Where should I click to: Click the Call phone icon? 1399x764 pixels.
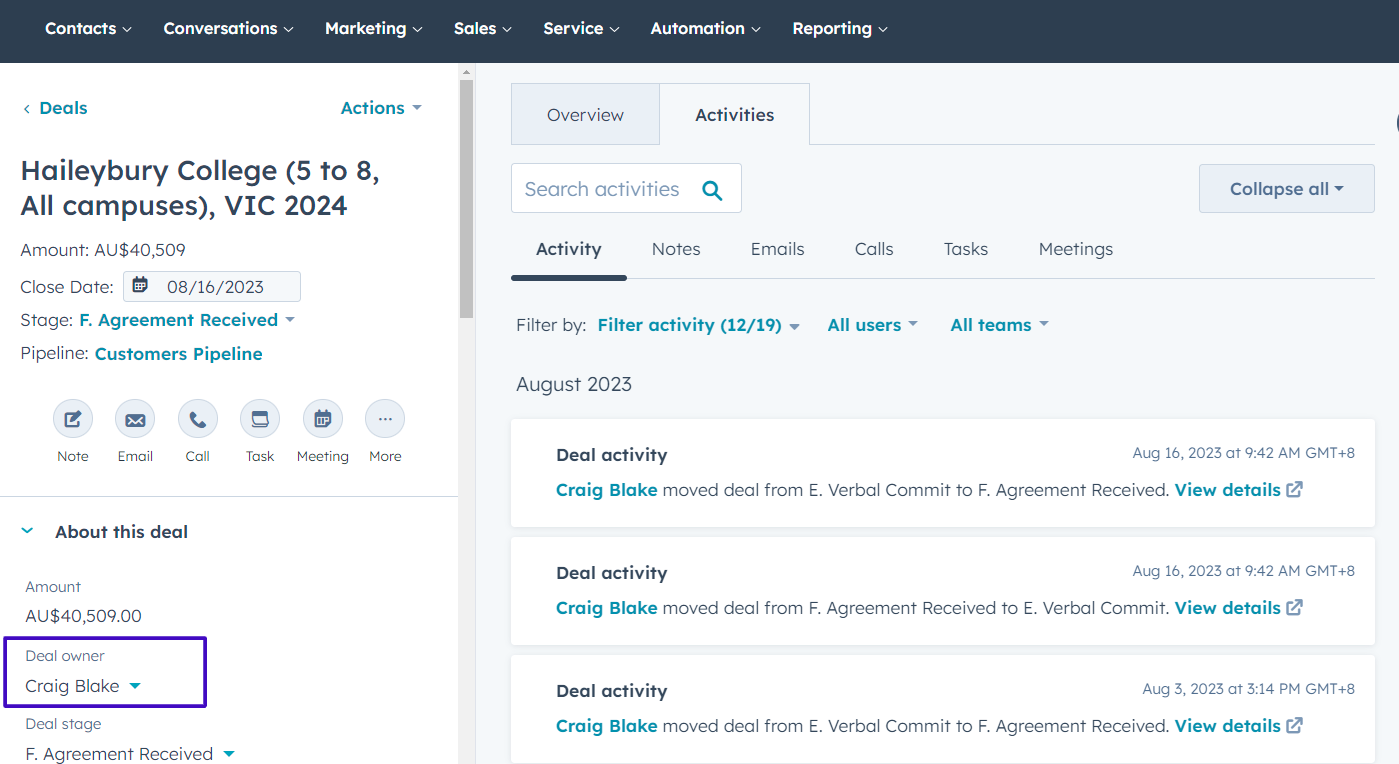click(197, 420)
